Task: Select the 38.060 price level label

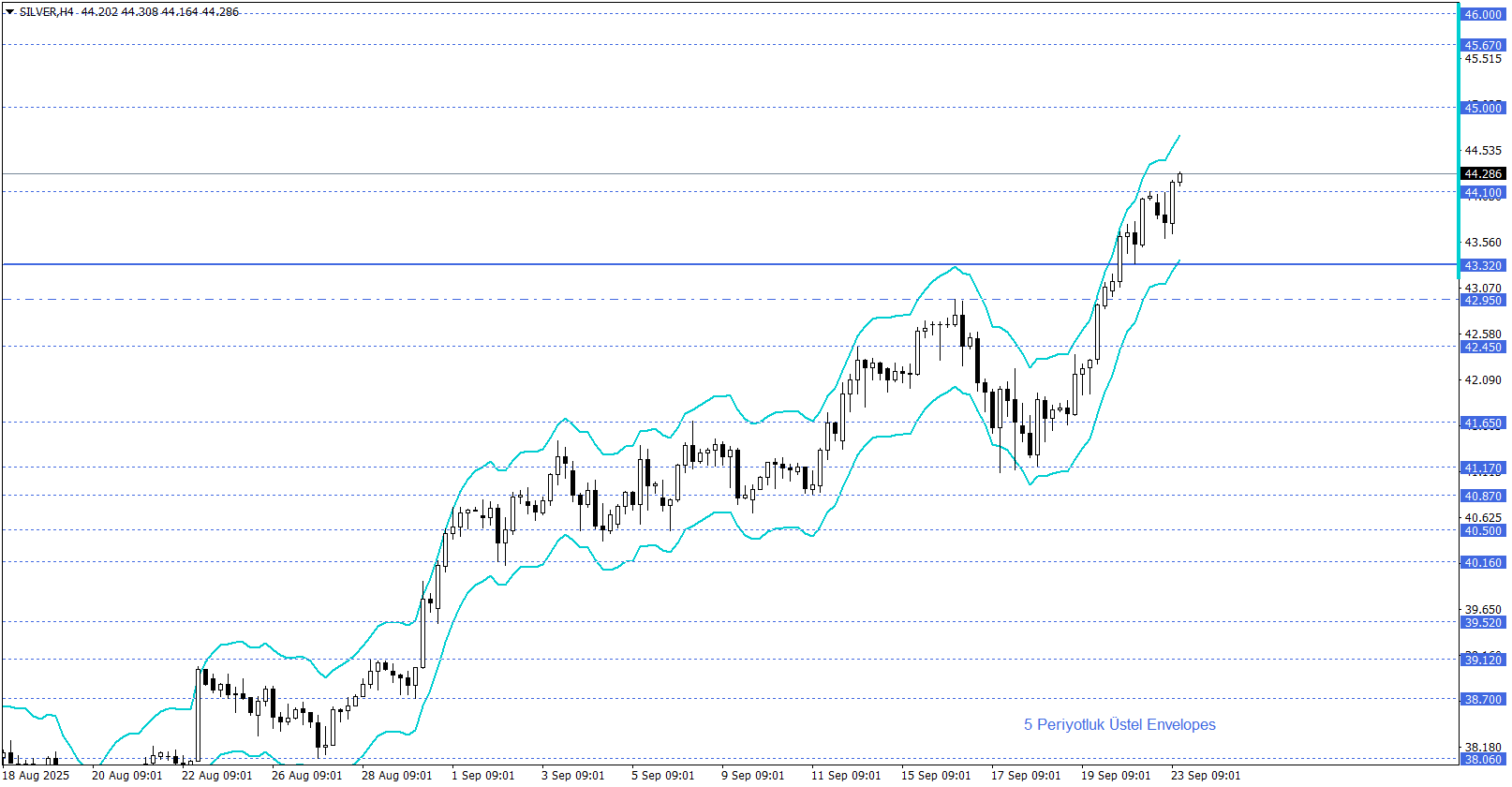Action: click(x=1483, y=759)
